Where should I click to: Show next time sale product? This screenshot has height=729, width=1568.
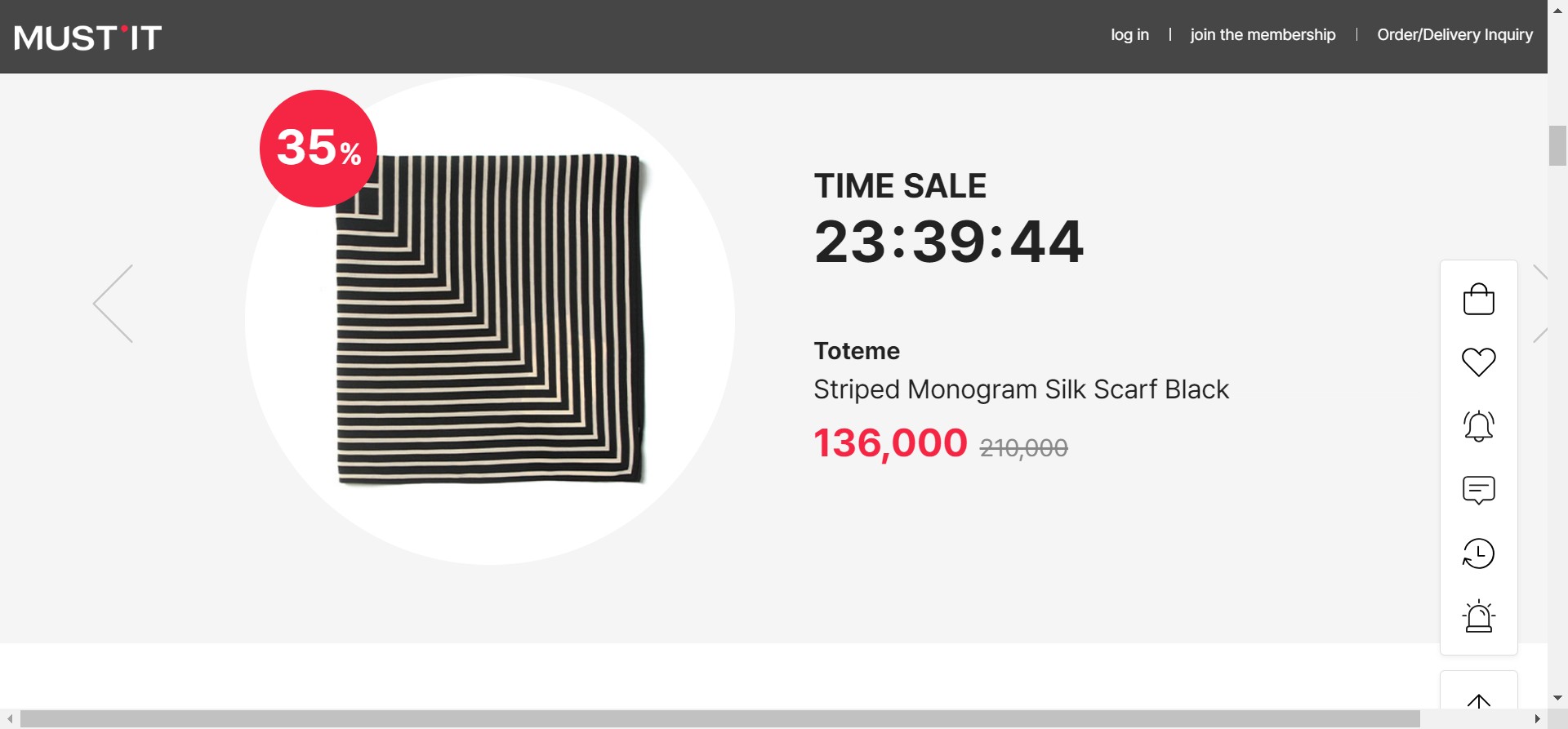pos(1539,304)
